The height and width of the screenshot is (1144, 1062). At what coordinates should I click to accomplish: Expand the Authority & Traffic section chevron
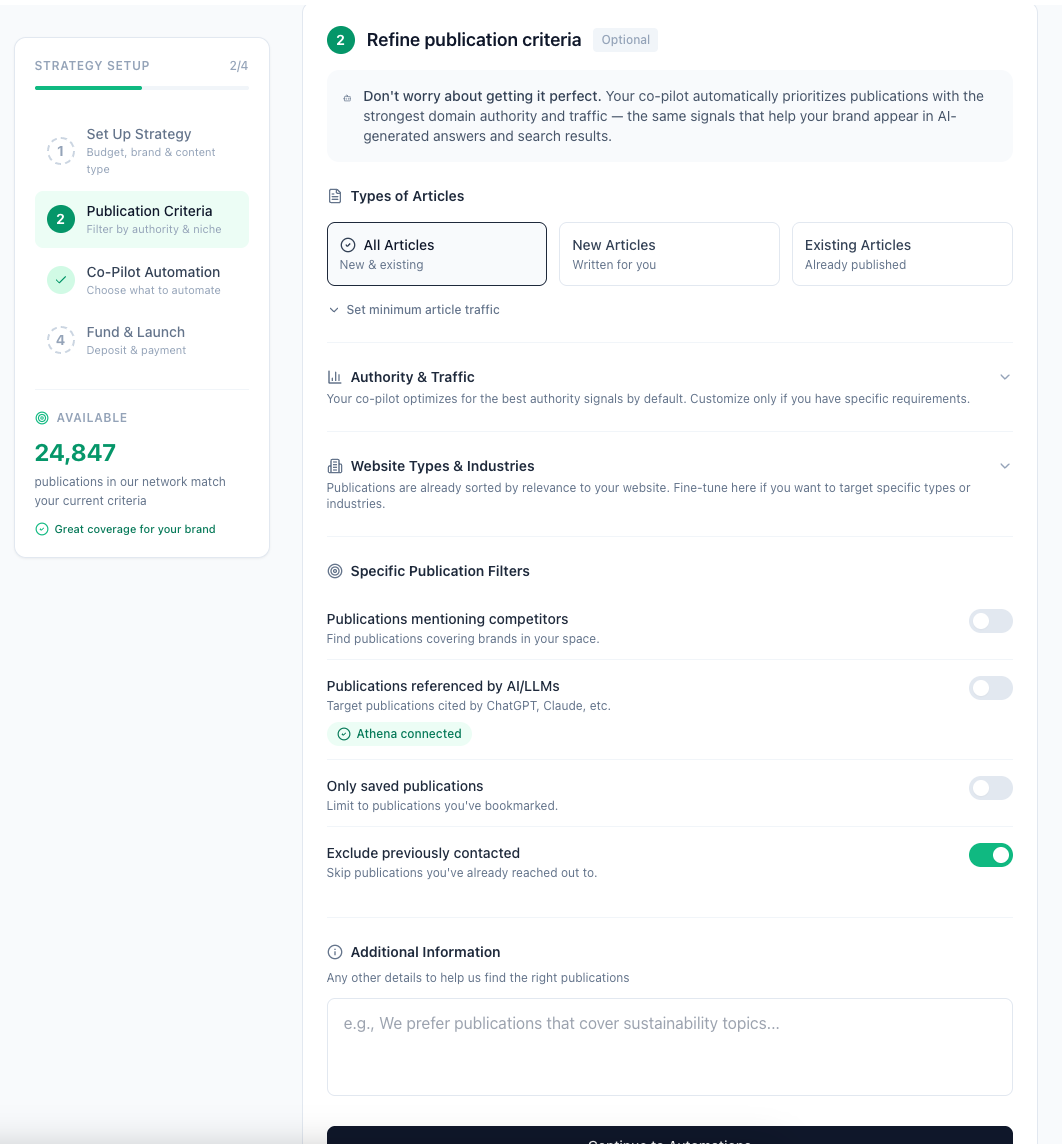point(1005,377)
